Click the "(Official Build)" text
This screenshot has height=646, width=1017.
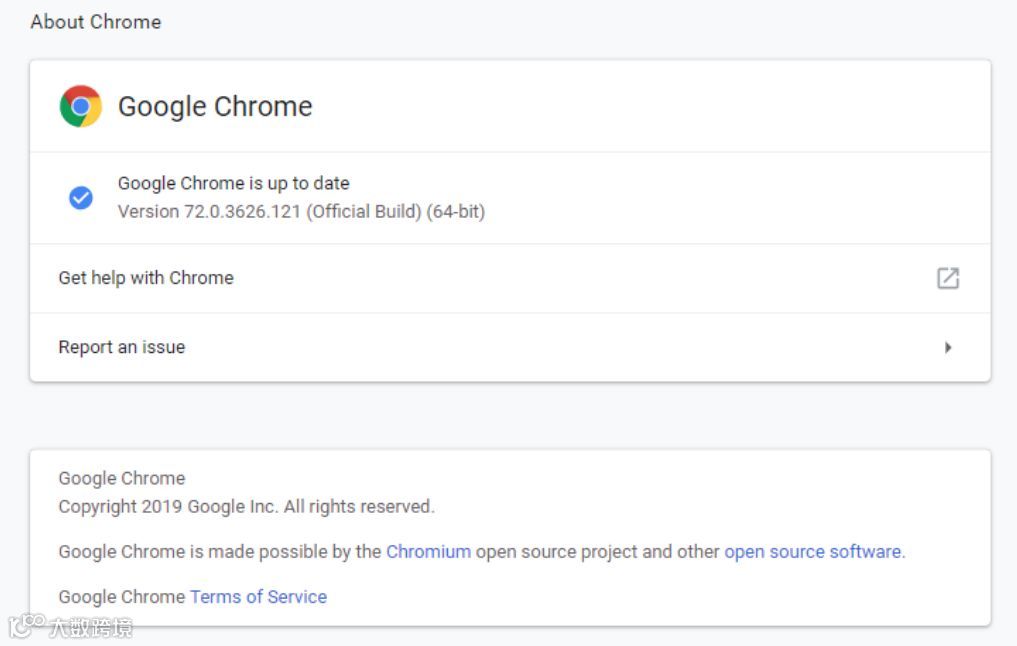[364, 212]
